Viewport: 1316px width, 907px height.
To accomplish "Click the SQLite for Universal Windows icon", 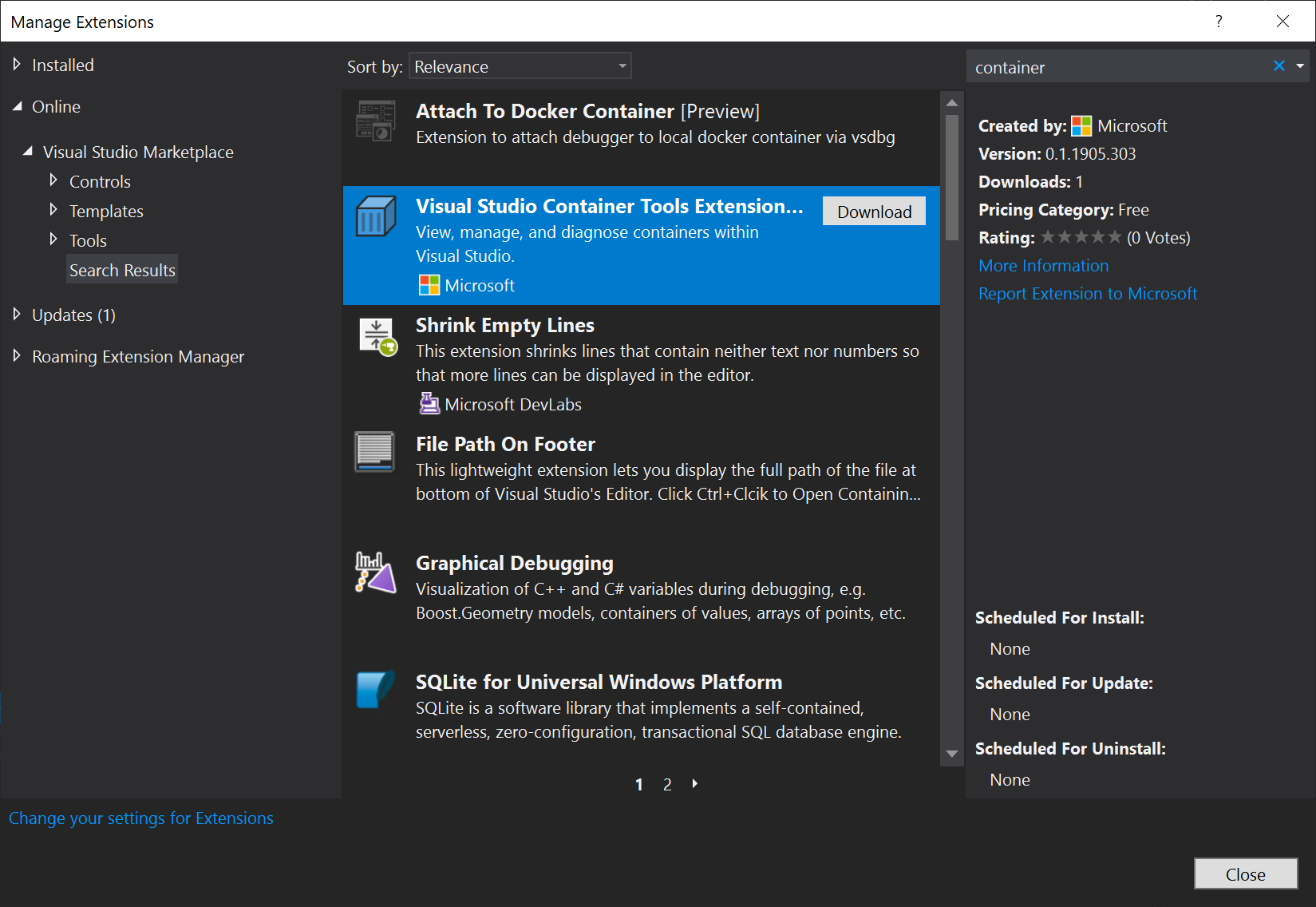I will point(375,690).
